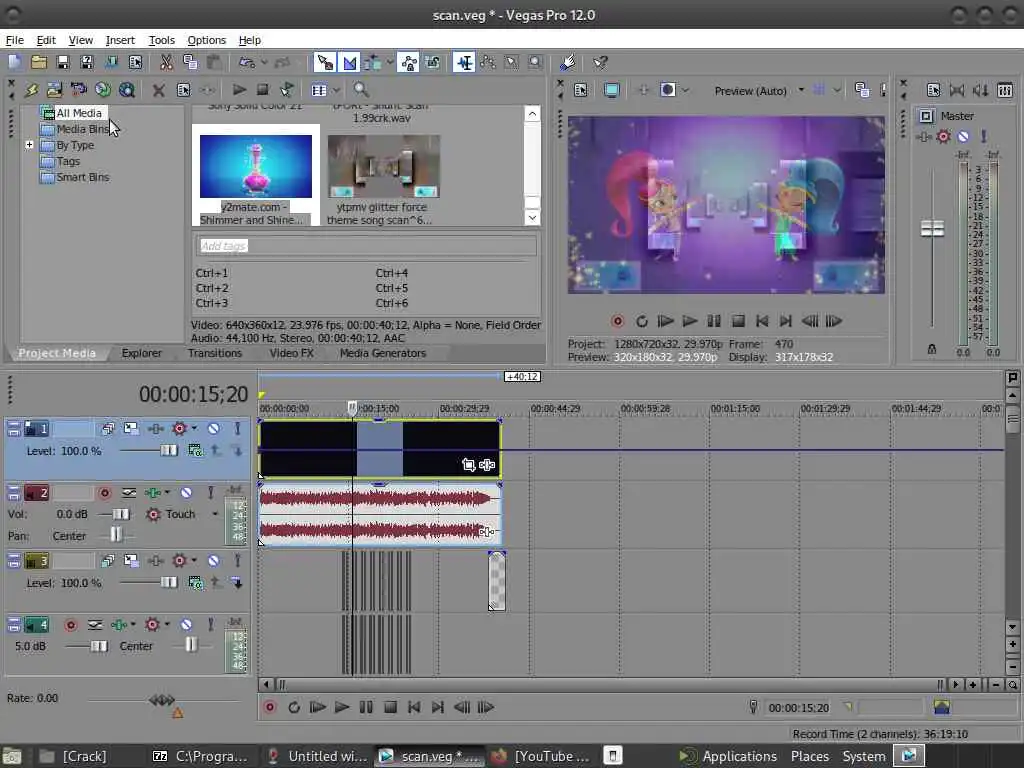Search media bins with the magnifier icon
The height and width of the screenshot is (768, 1024).
(360, 89)
